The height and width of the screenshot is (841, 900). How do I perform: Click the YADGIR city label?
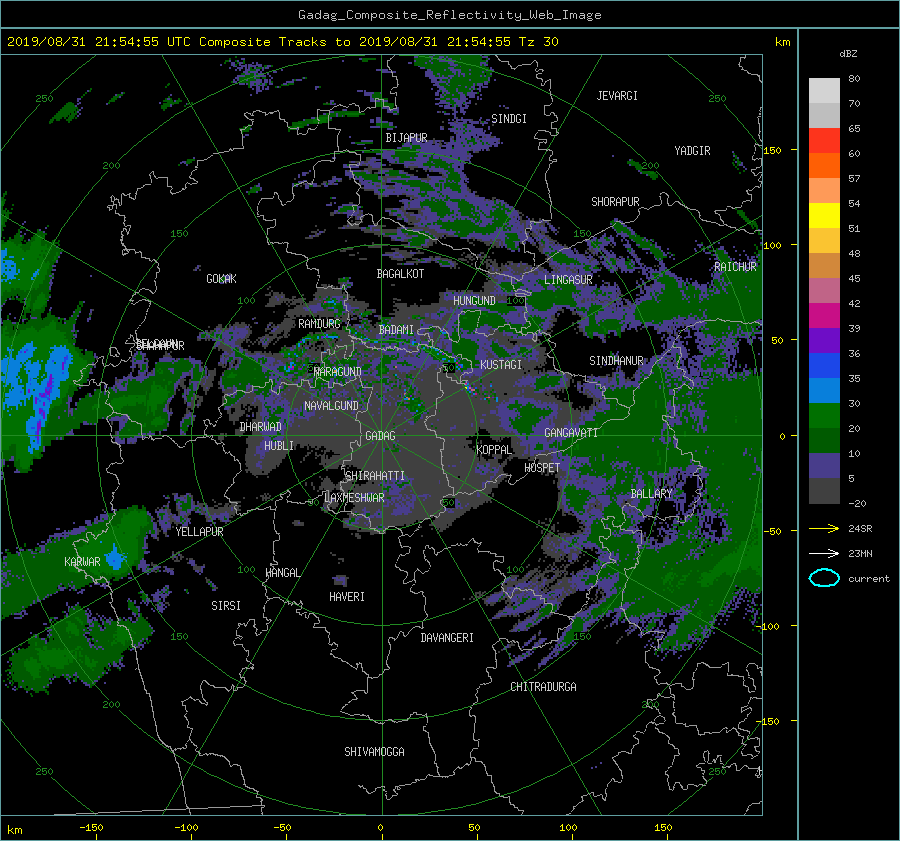(x=692, y=151)
